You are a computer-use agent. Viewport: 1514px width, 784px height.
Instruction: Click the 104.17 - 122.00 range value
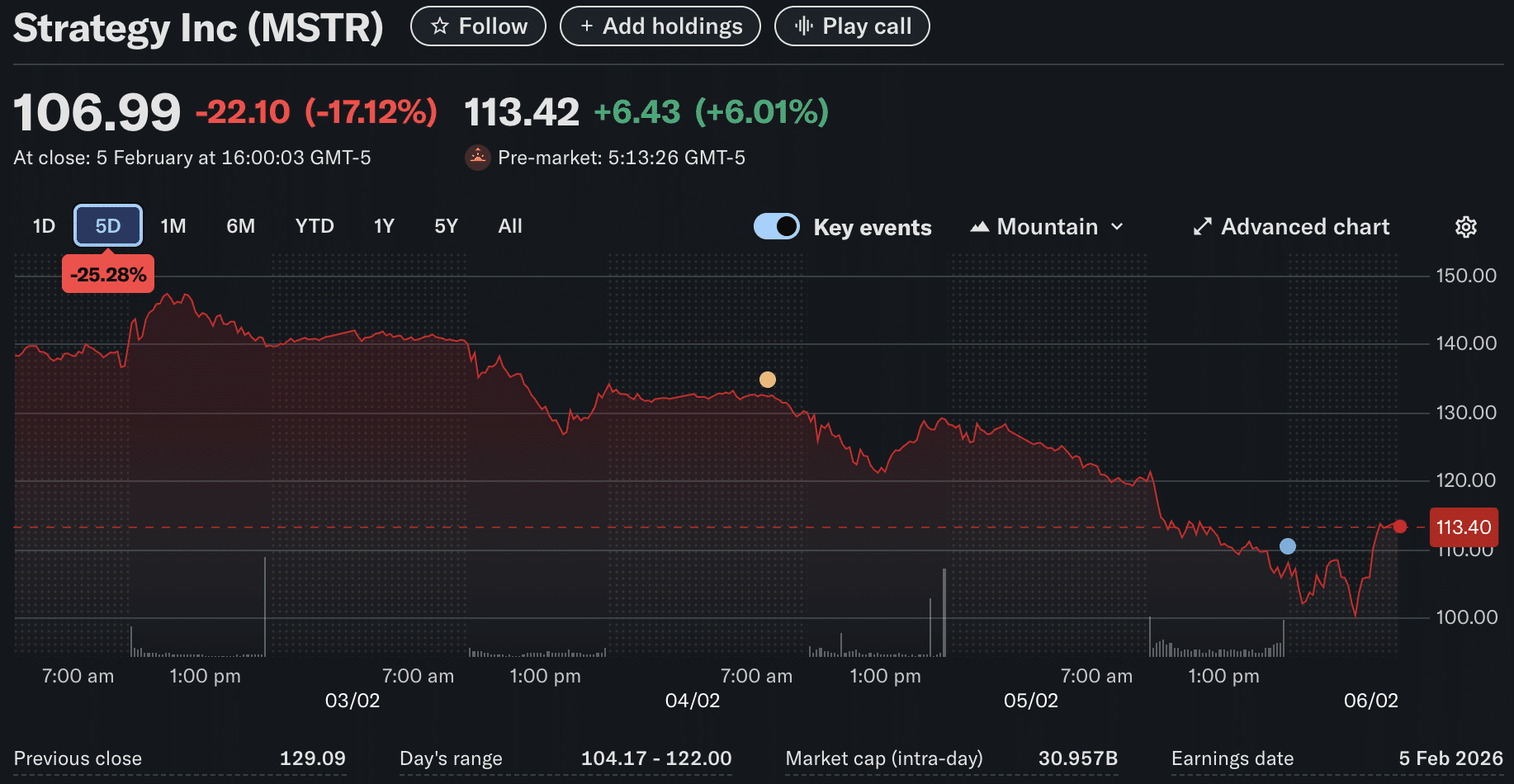656,758
